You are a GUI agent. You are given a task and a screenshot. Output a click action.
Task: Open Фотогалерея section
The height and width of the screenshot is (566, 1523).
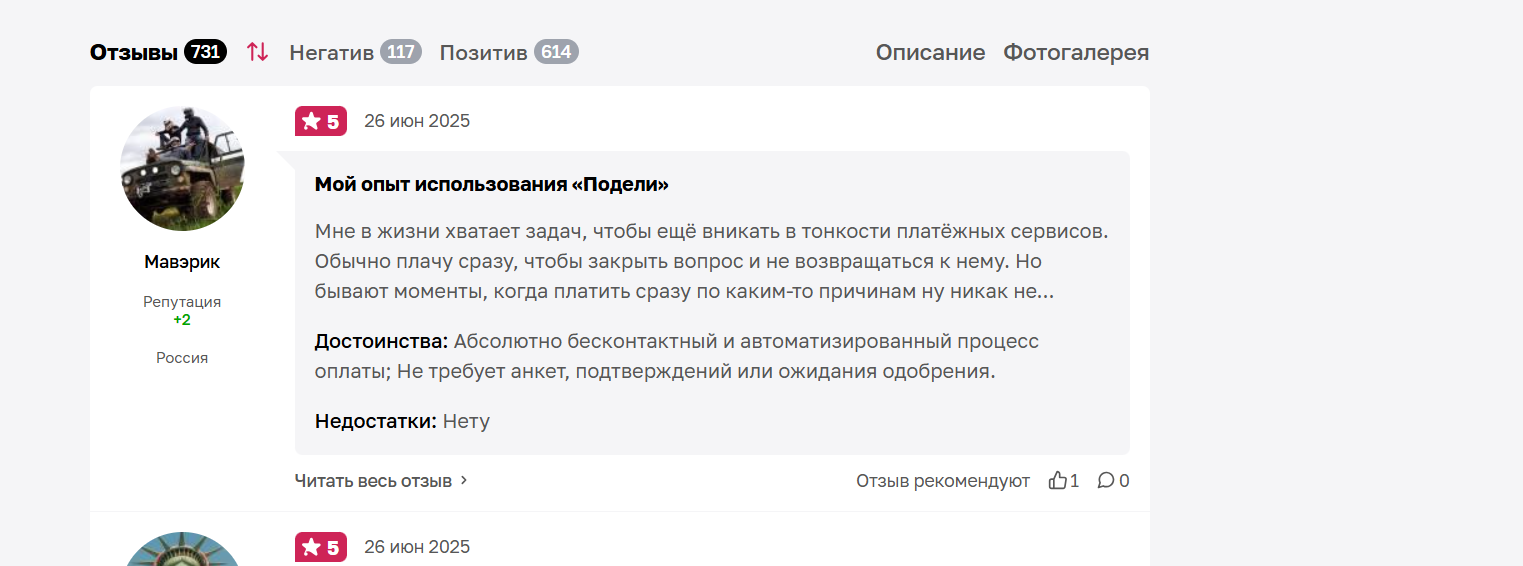click(1076, 52)
